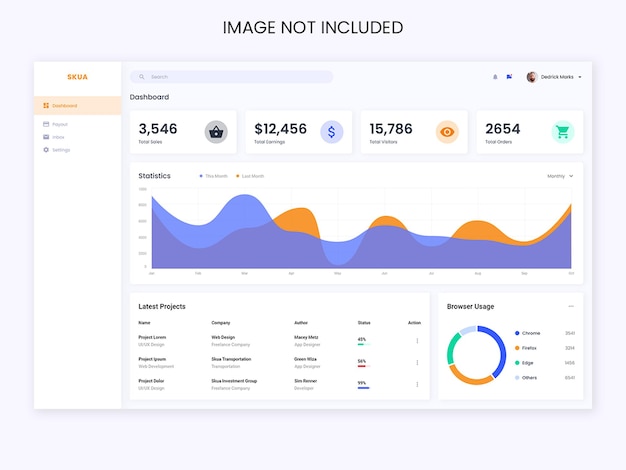This screenshot has width=626, height=470.
Task: Click author Macey Metz
Action: [x=306, y=337]
